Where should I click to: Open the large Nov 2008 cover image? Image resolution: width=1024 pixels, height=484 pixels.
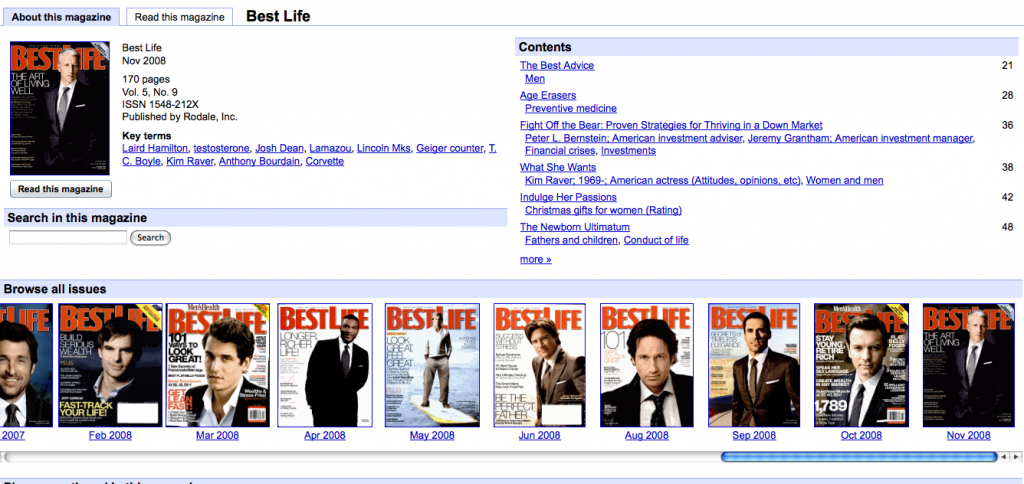(59, 108)
